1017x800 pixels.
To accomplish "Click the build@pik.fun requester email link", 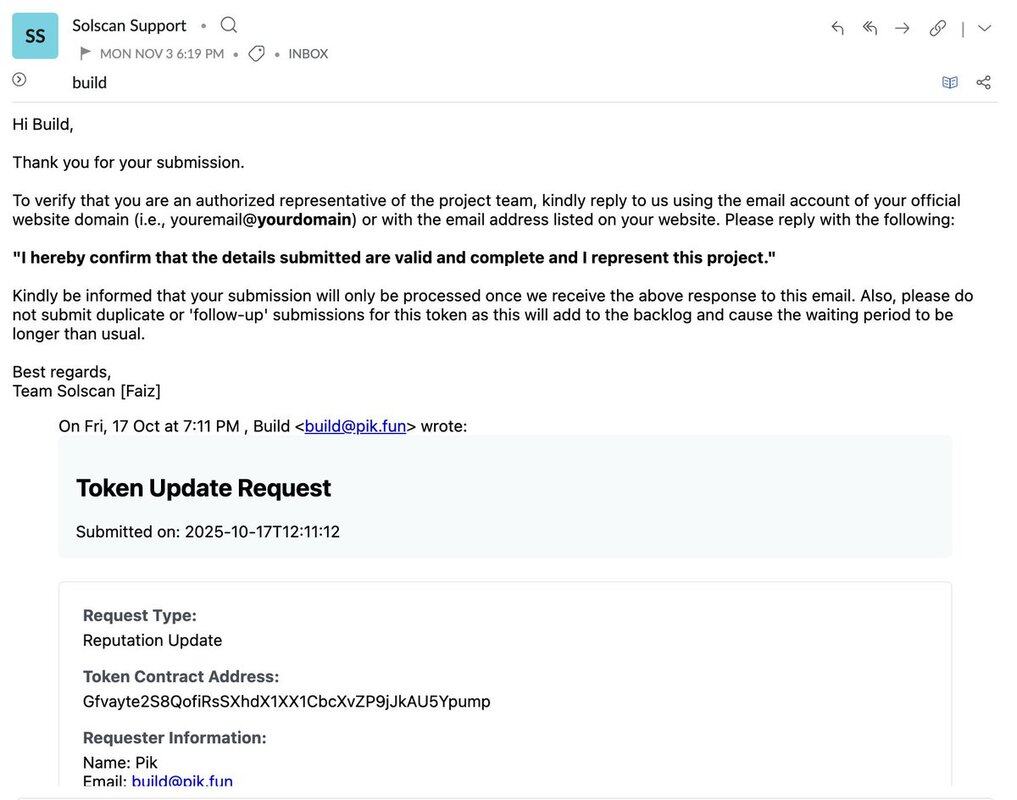I will pos(182,781).
